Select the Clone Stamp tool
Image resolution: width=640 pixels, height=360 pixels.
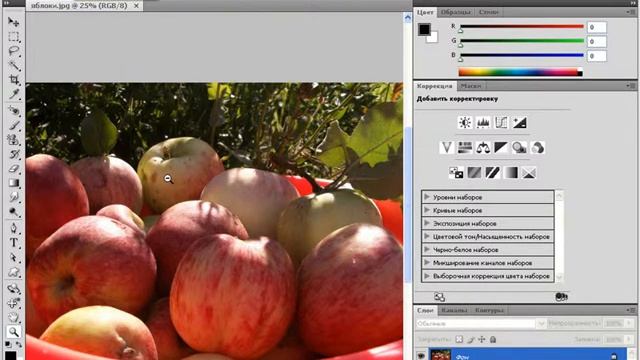[13, 140]
